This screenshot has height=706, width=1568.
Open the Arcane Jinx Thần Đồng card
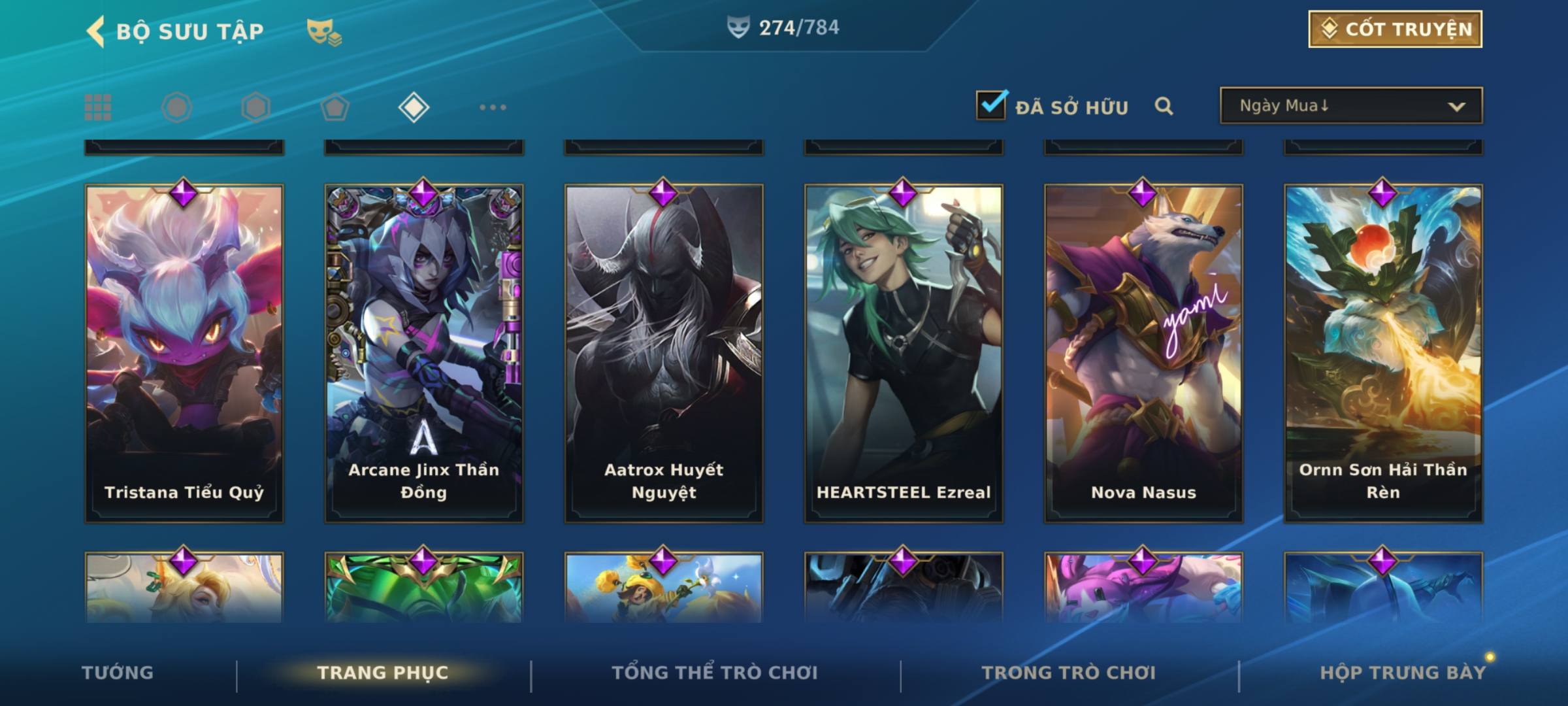pos(424,353)
